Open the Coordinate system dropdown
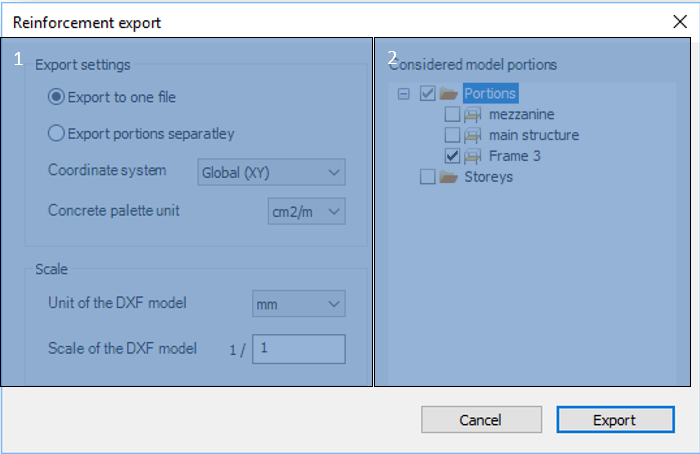 click(x=271, y=172)
